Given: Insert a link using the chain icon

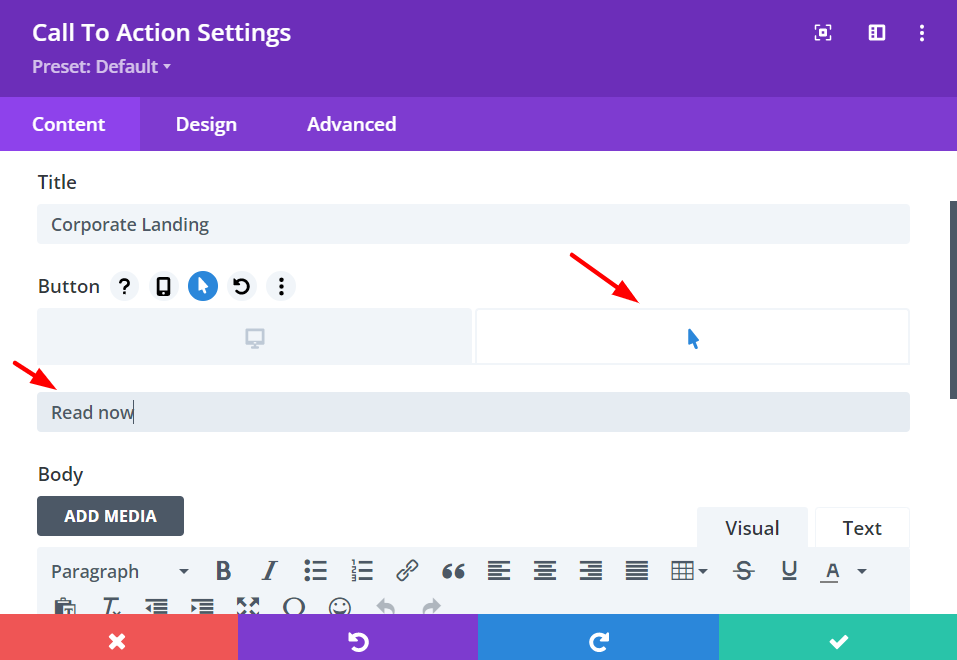Looking at the screenshot, I should tap(407, 571).
